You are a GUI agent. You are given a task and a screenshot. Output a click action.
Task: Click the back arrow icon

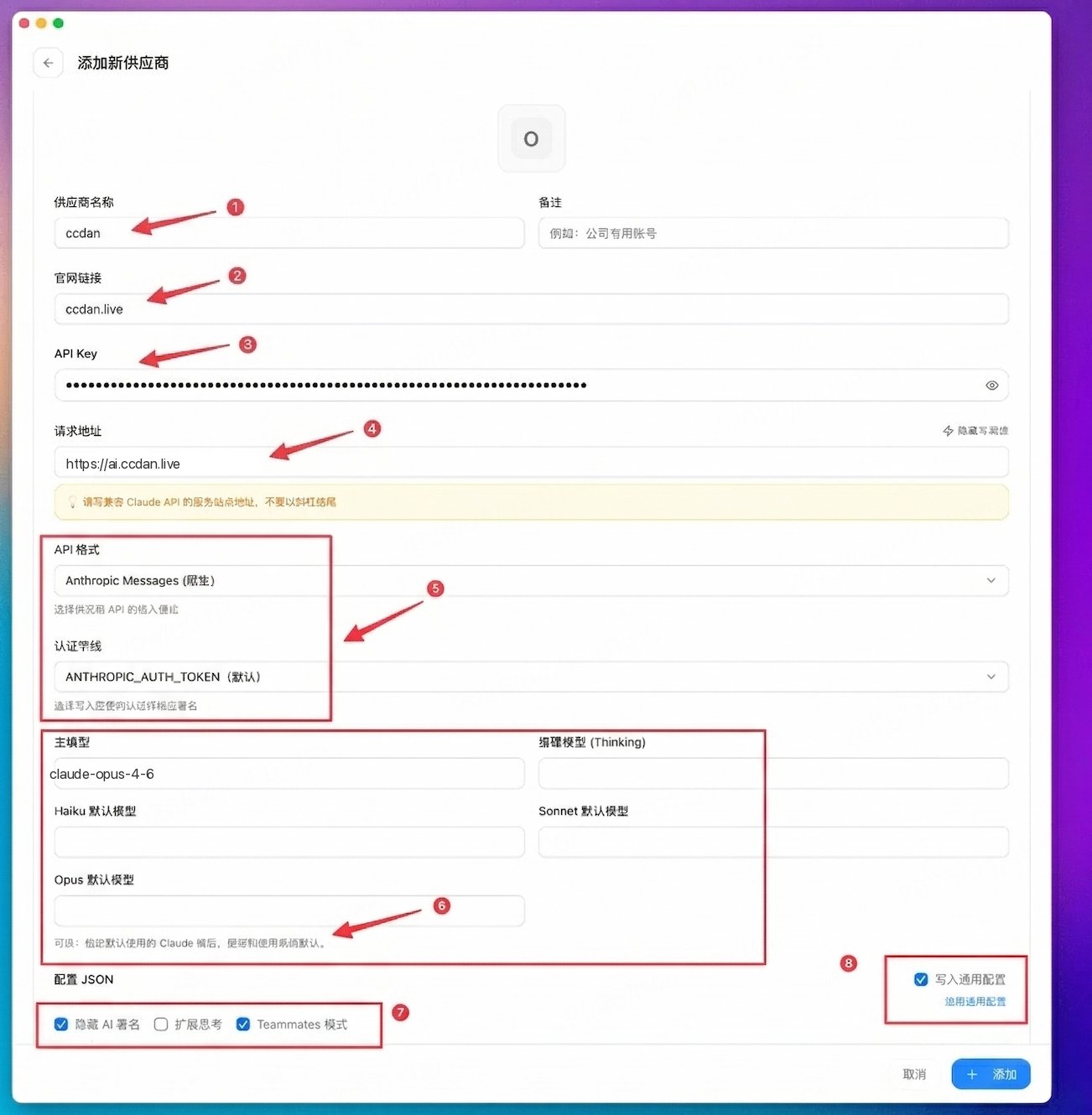pos(48,63)
